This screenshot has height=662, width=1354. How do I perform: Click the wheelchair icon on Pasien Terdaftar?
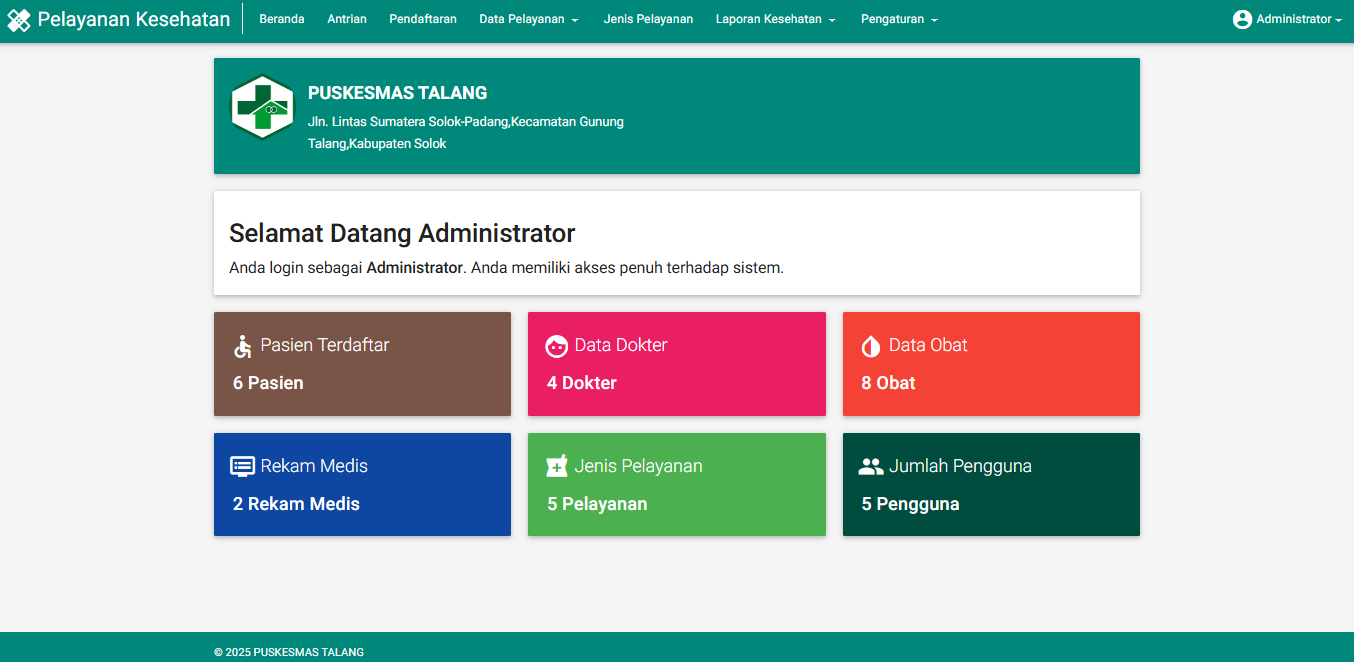pos(243,346)
